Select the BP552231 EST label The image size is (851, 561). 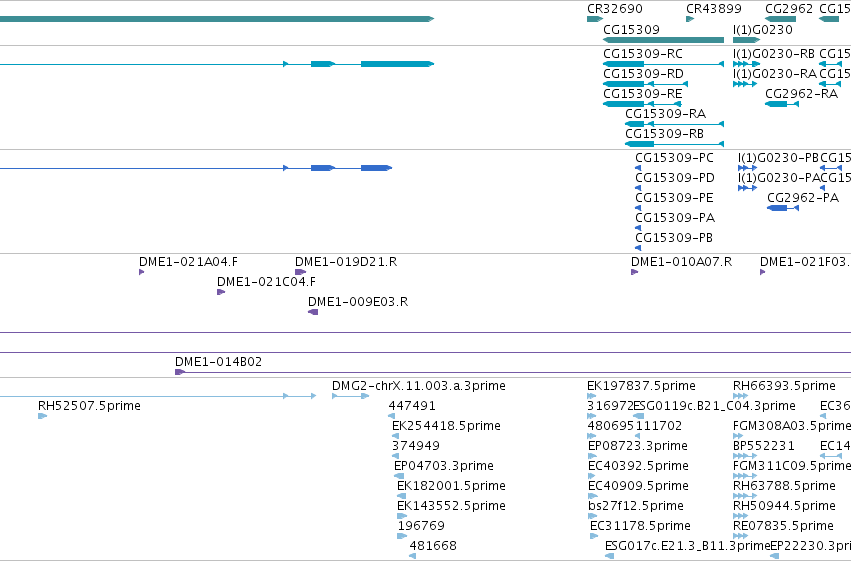(764, 446)
